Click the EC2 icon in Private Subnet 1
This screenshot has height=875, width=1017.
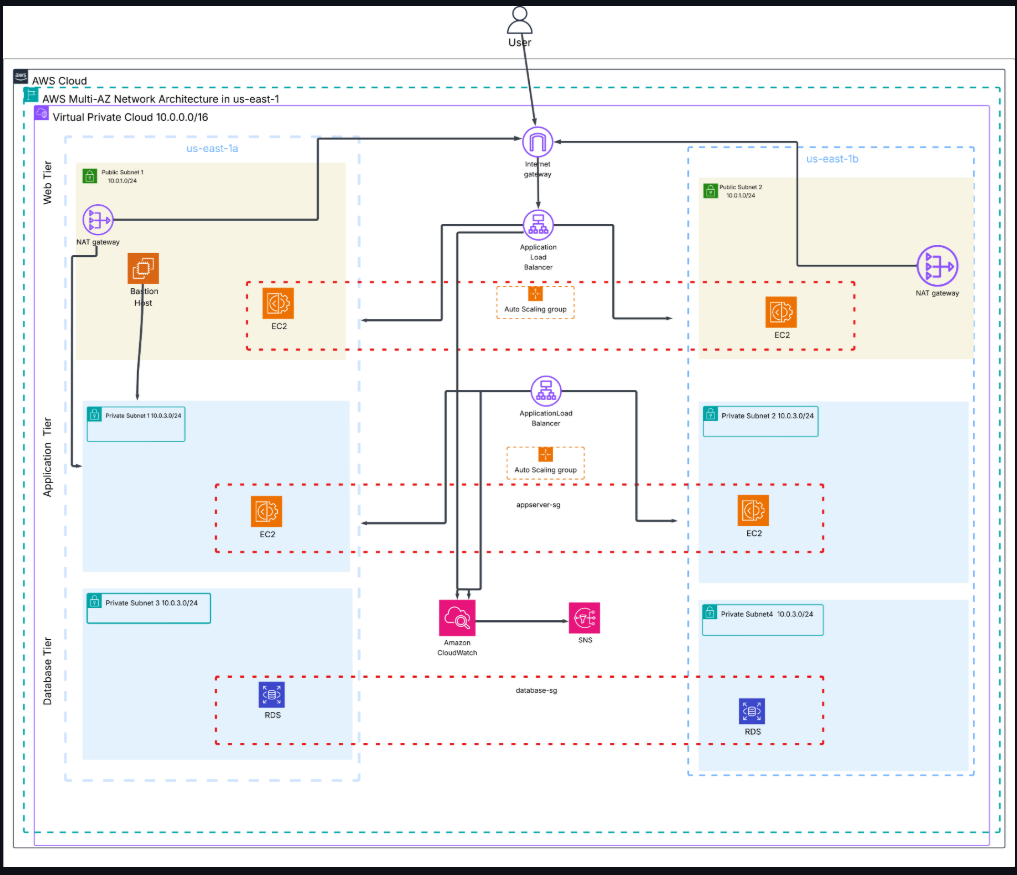[x=266, y=511]
